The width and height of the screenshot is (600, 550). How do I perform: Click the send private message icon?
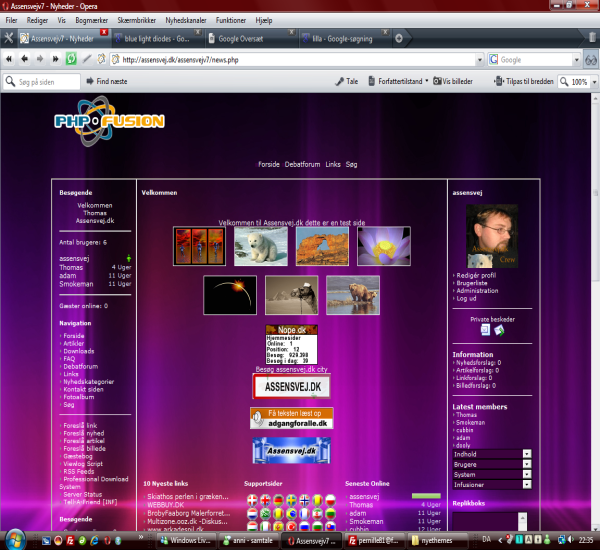coord(499,330)
